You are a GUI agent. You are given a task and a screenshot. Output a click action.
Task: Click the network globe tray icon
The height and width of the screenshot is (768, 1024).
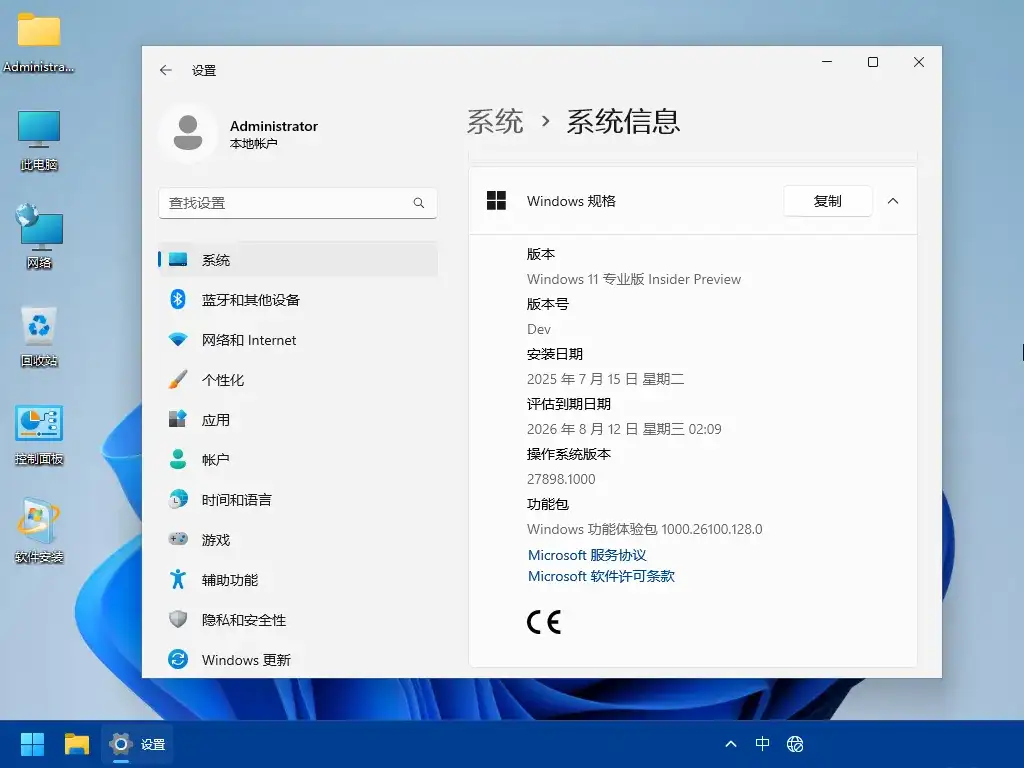795,744
